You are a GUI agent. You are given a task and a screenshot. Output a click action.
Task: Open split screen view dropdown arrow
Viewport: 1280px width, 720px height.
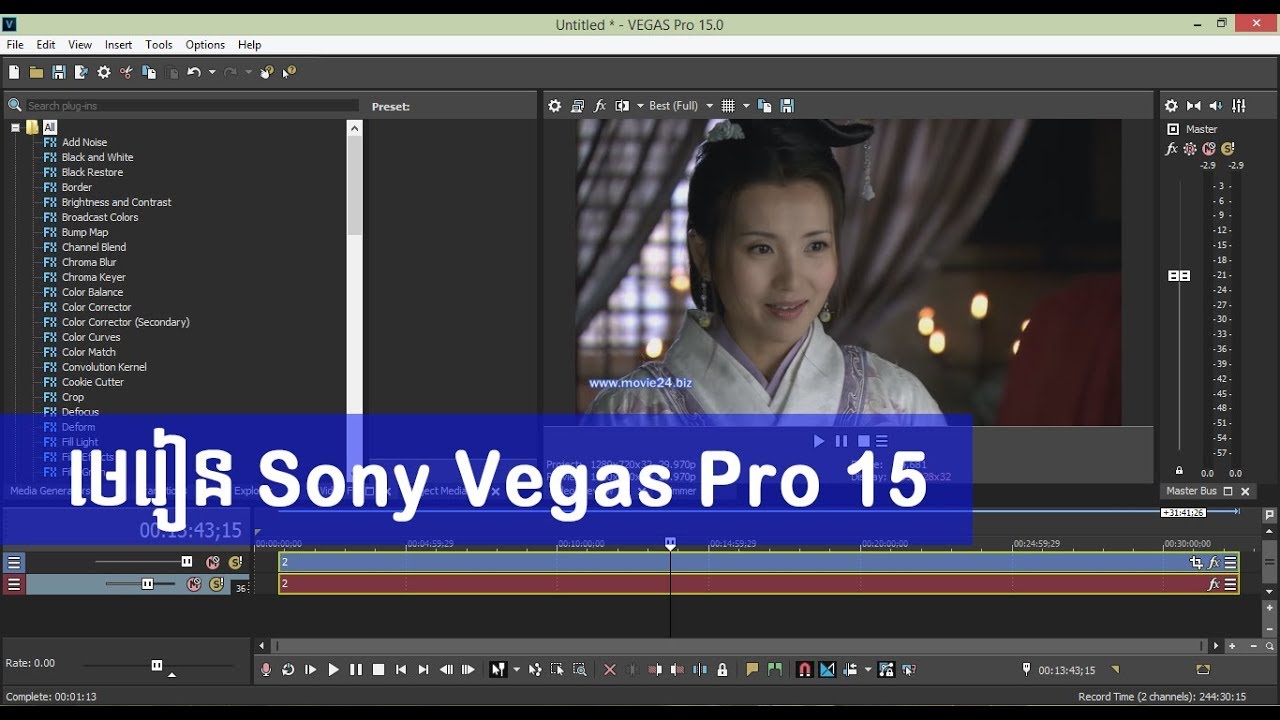pyautogui.click(x=640, y=106)
